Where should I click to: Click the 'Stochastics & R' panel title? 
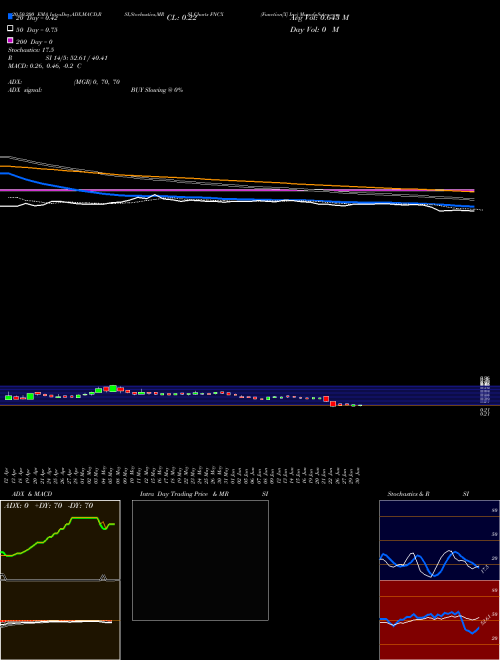408,494
